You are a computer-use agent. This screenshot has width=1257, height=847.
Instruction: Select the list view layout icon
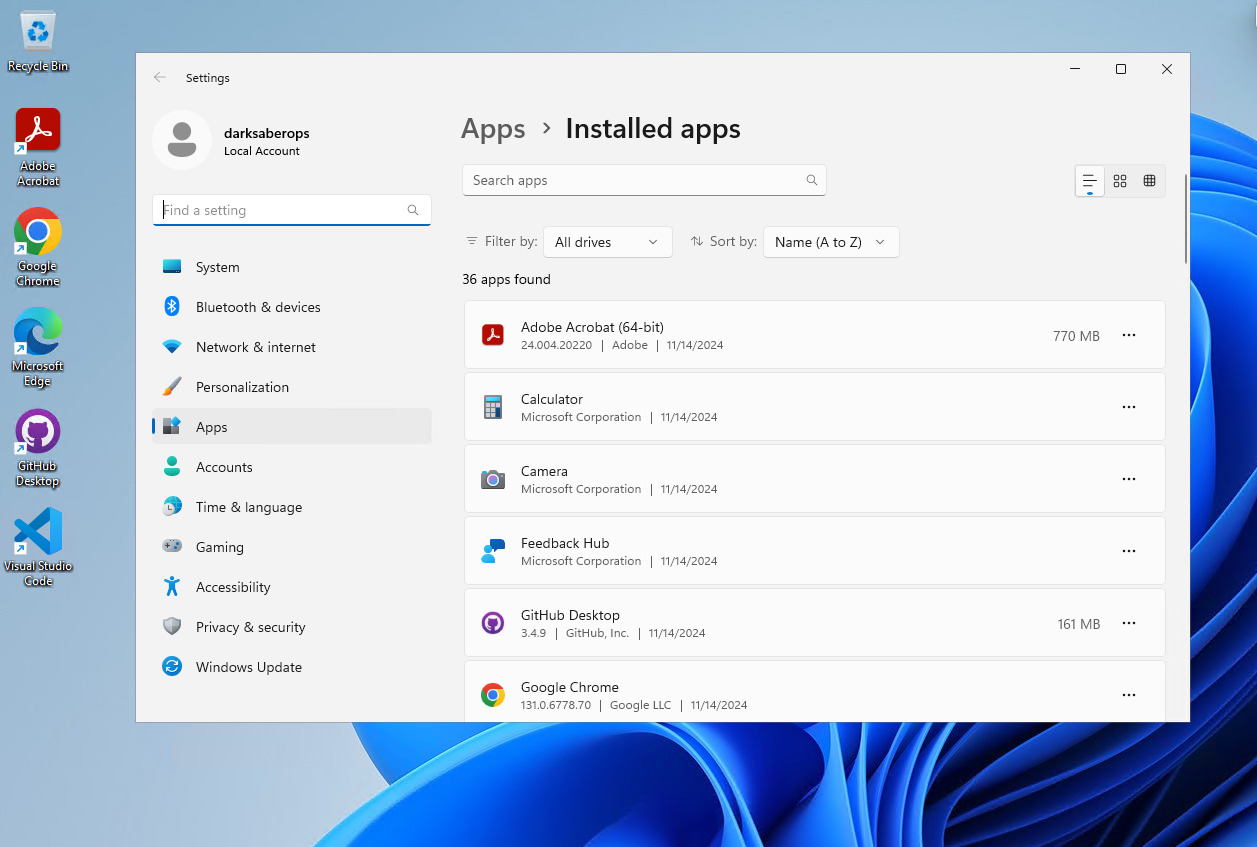(1090, 181)
